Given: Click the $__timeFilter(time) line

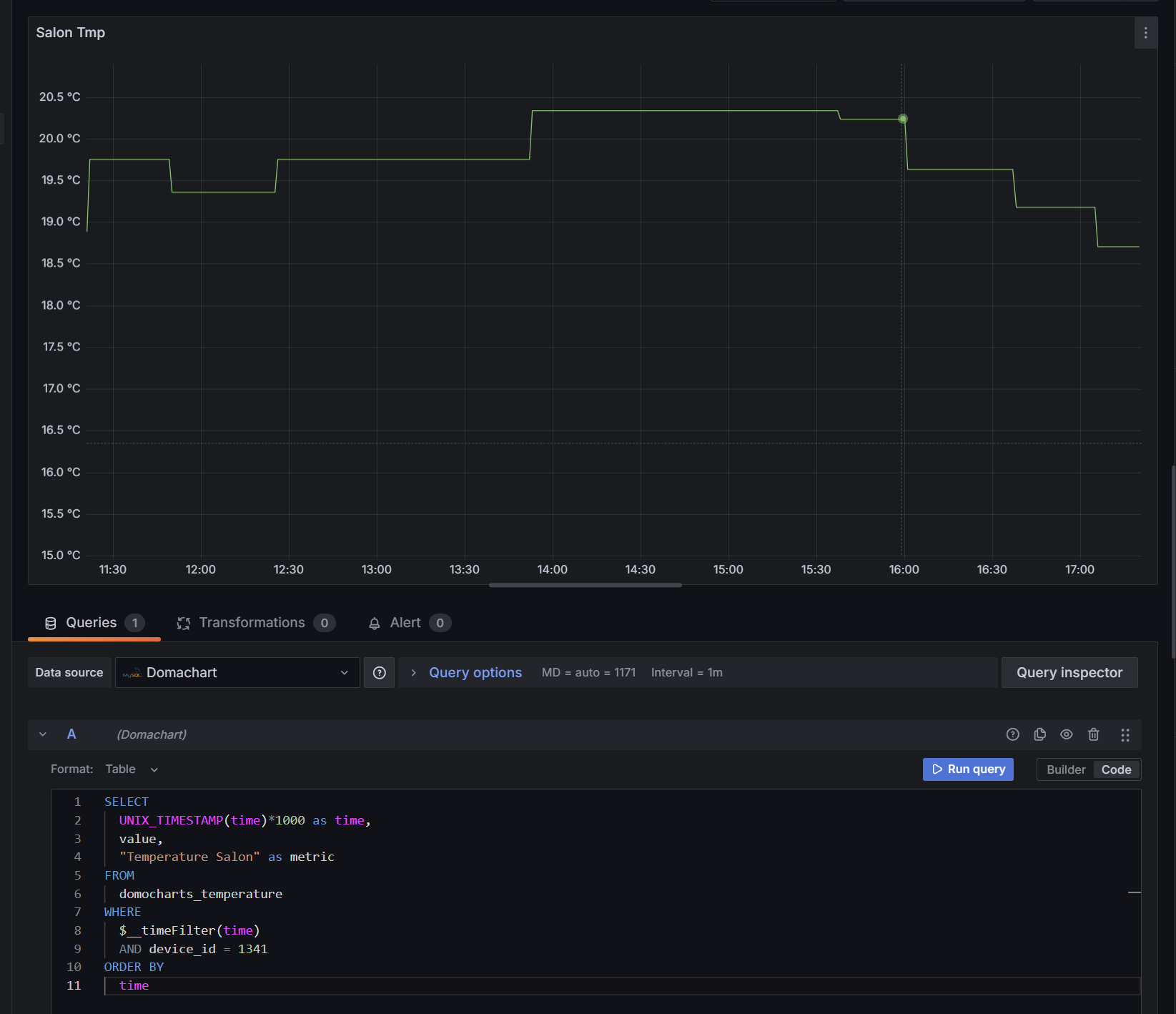Looking at the screenshot, I should pyautogui.click(x=189, y=930).
